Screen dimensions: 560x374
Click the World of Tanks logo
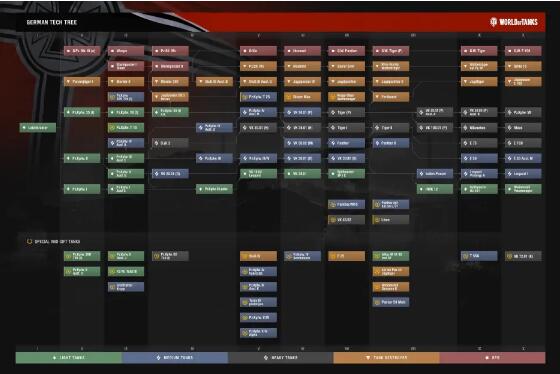pos(514,22)
